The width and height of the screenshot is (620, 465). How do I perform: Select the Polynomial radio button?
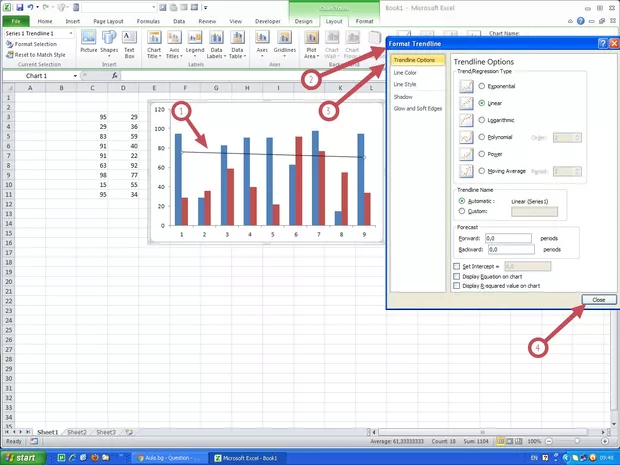tap(482, 137)
